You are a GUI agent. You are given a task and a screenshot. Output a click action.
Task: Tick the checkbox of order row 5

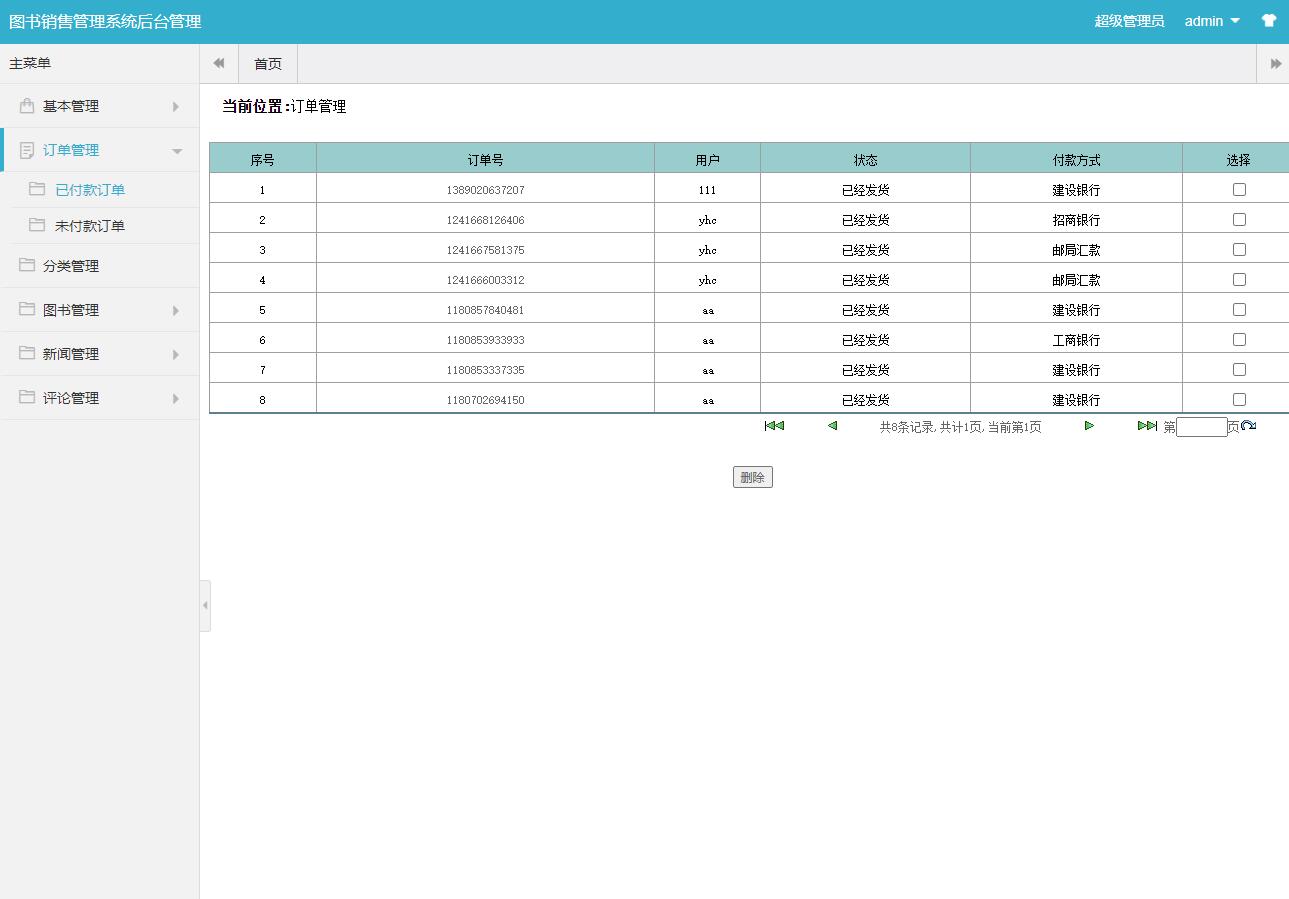coord(1239,308)
